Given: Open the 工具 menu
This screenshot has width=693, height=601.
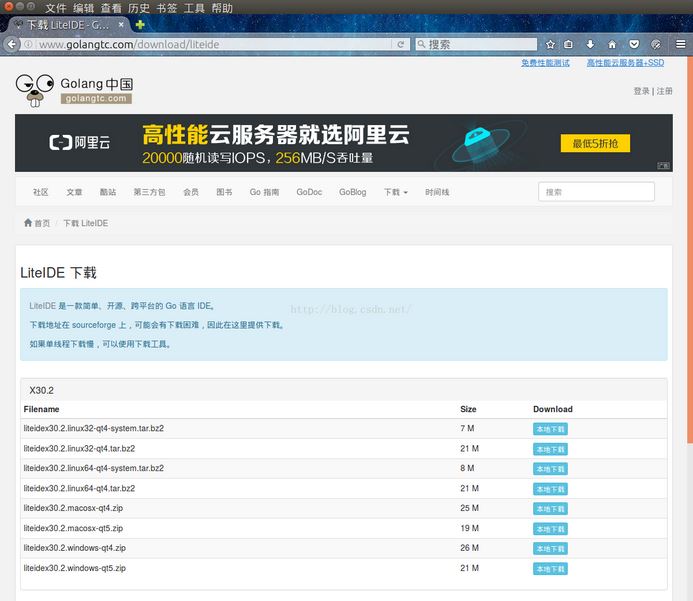Looking at the screenshot, I should 194,8.
